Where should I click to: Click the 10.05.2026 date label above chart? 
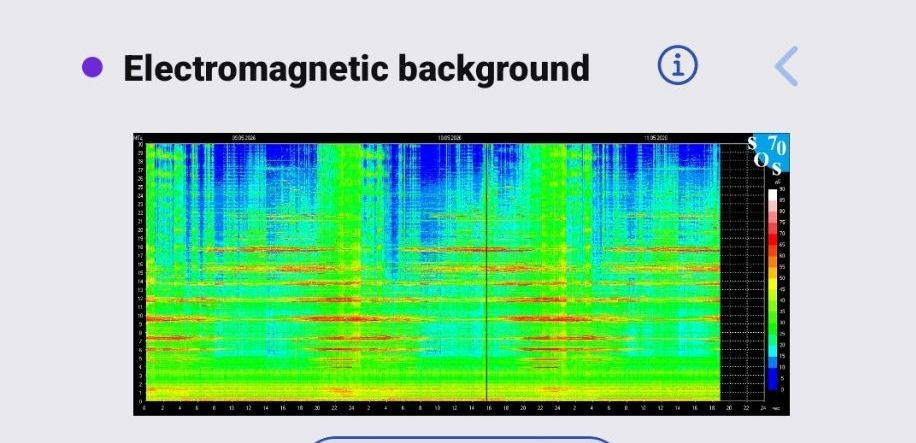[449, 138]
